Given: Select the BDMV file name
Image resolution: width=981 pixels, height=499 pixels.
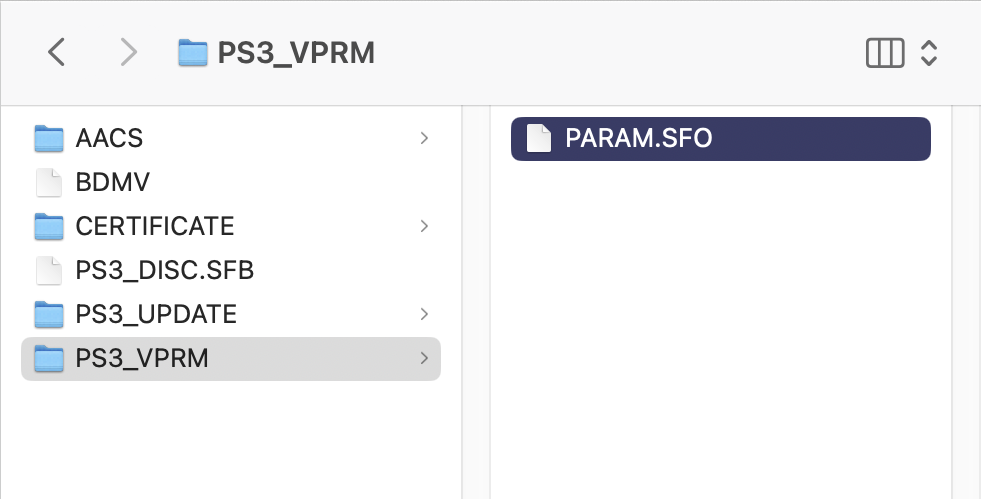Looking at the screenshot, I should [x=113, y=183].
